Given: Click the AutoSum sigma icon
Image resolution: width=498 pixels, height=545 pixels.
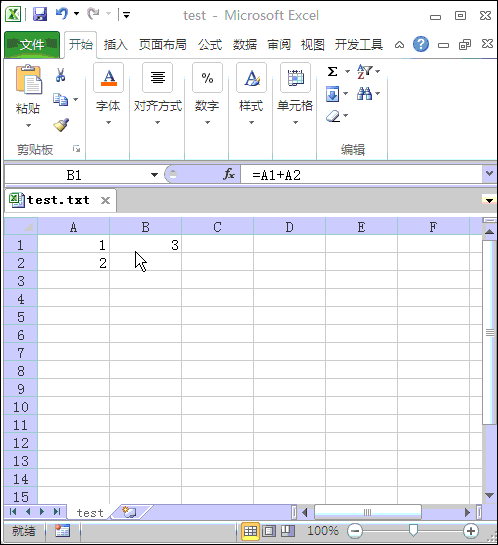Looking at the screenshot, I should point(333,72).
